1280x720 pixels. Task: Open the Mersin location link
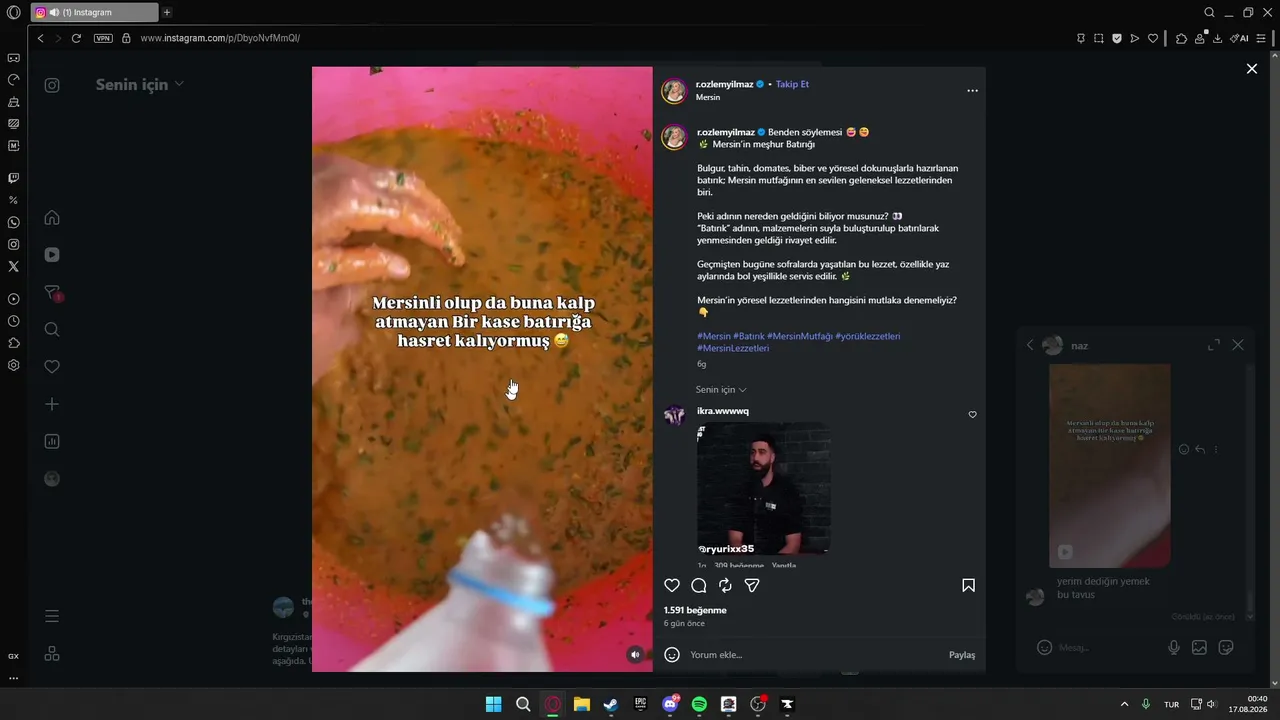point(708,98)
